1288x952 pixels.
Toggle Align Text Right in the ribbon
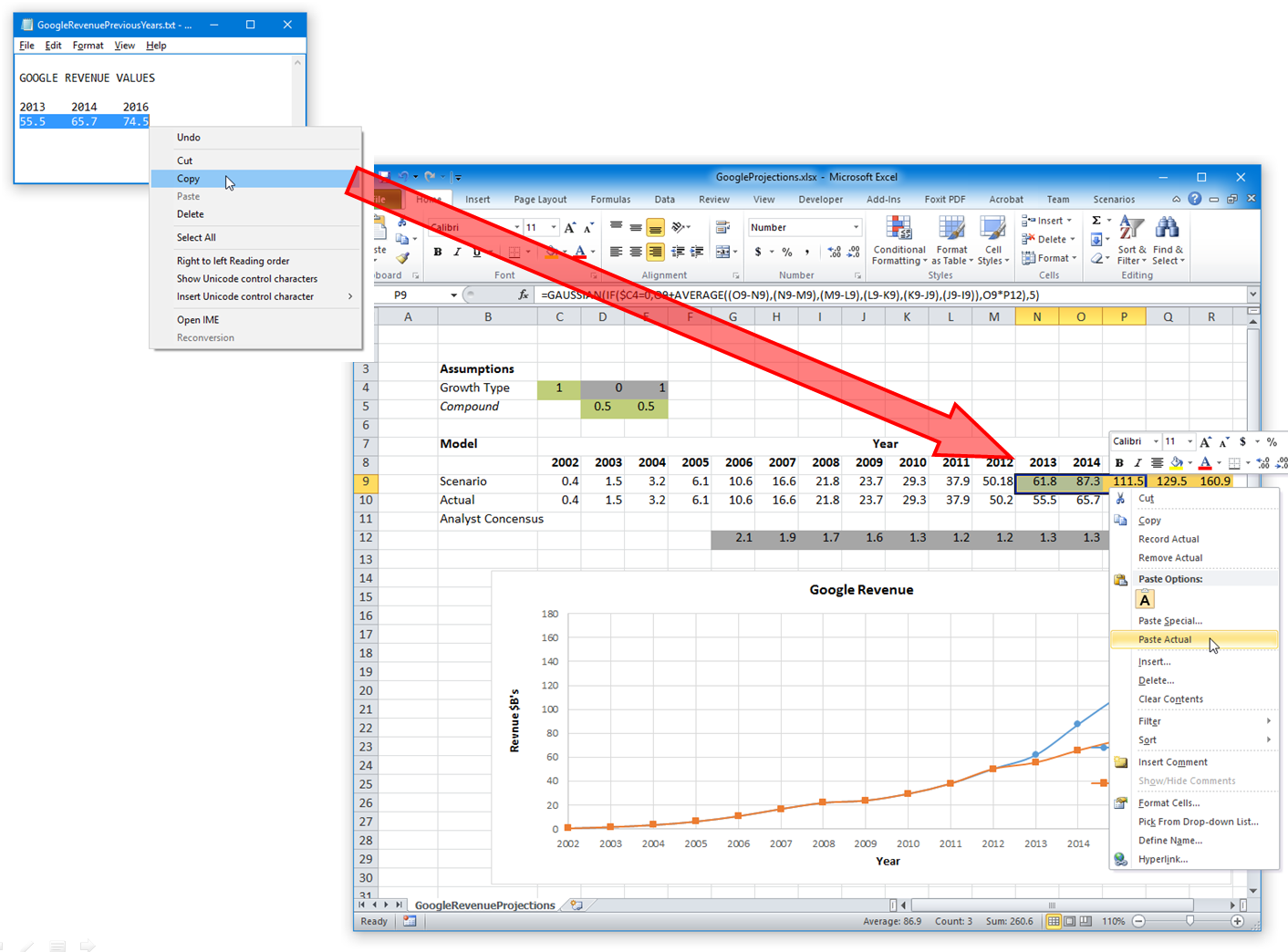[655, 252]
